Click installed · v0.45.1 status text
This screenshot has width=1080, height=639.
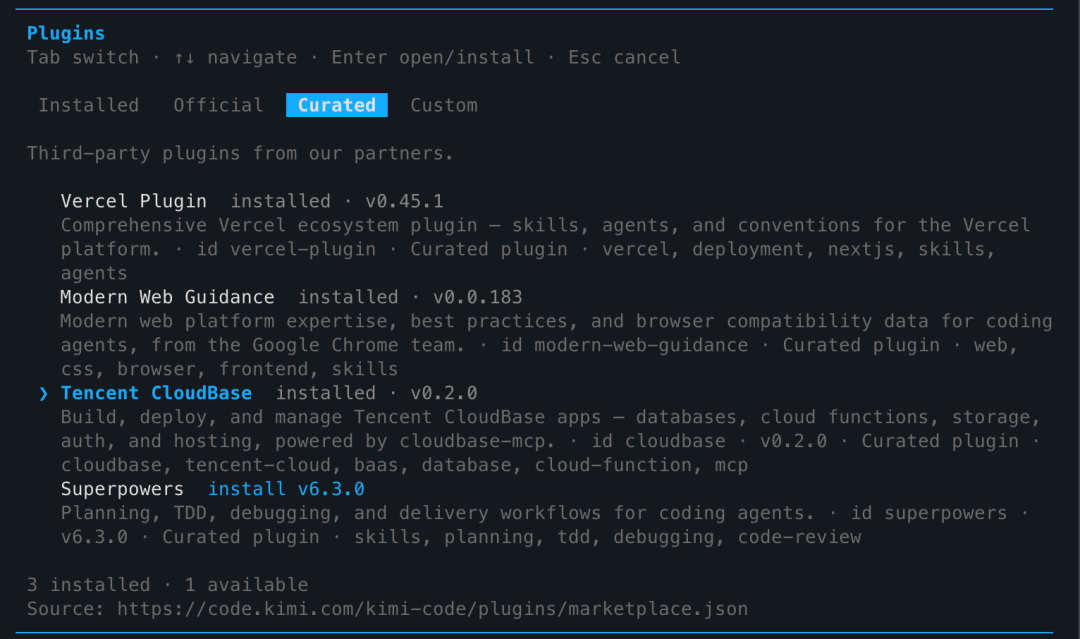(336, 201)
